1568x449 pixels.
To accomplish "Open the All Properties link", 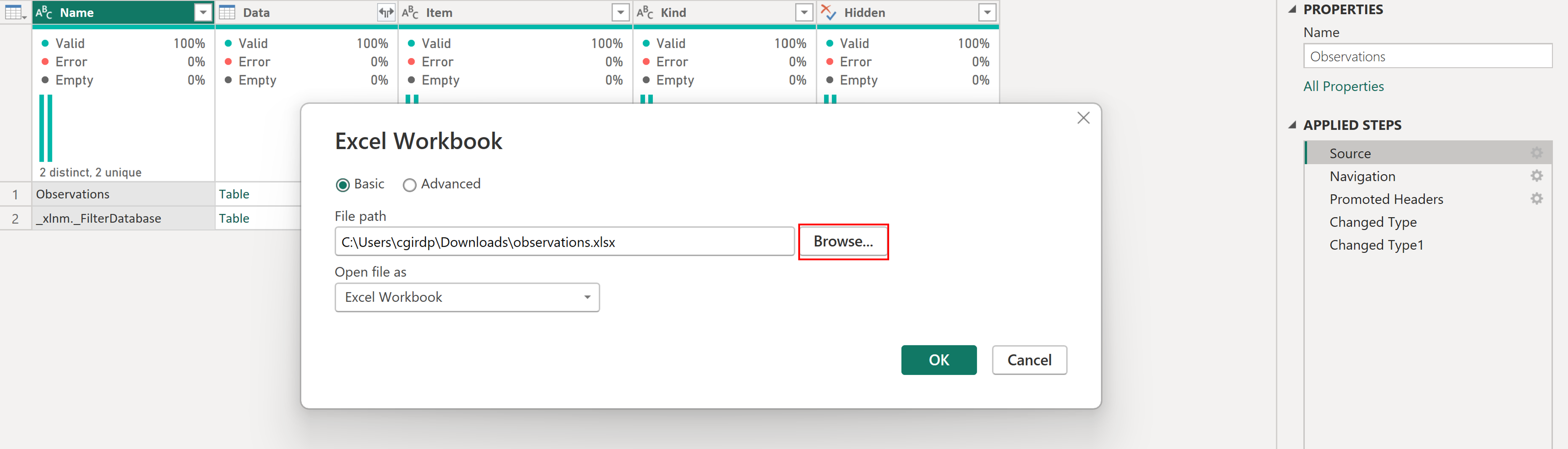I will click(x=1343, y=87).
